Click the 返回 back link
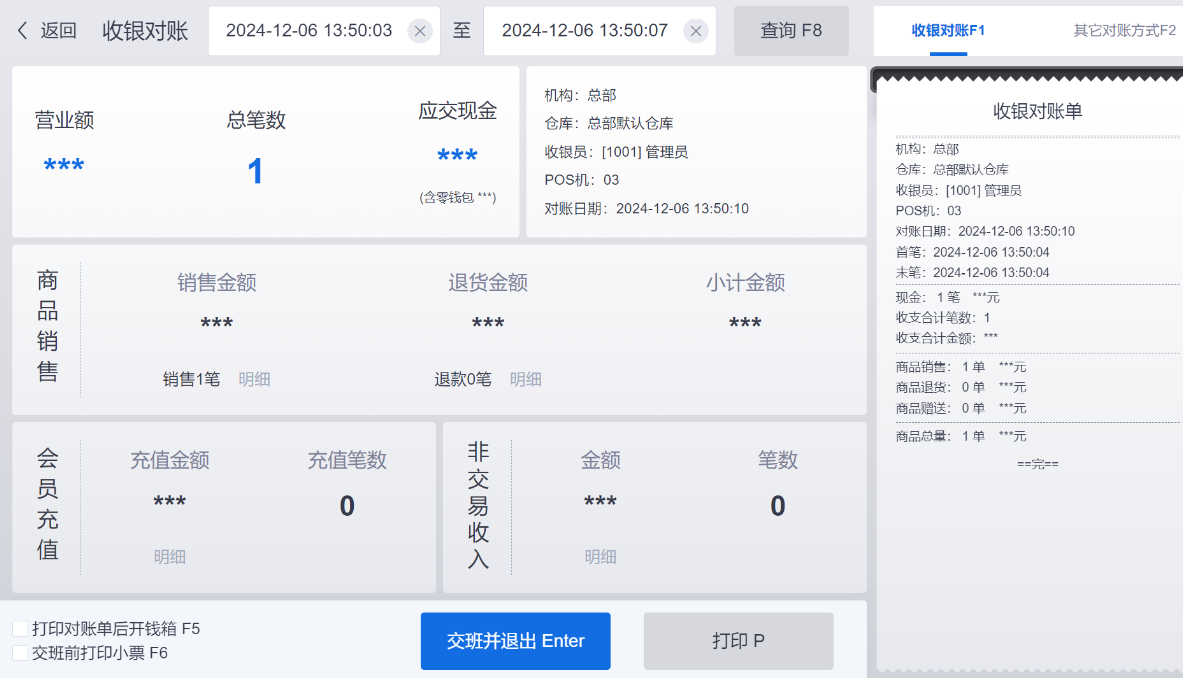Viewport: 1183px width, 678px height. pos(58,31)
